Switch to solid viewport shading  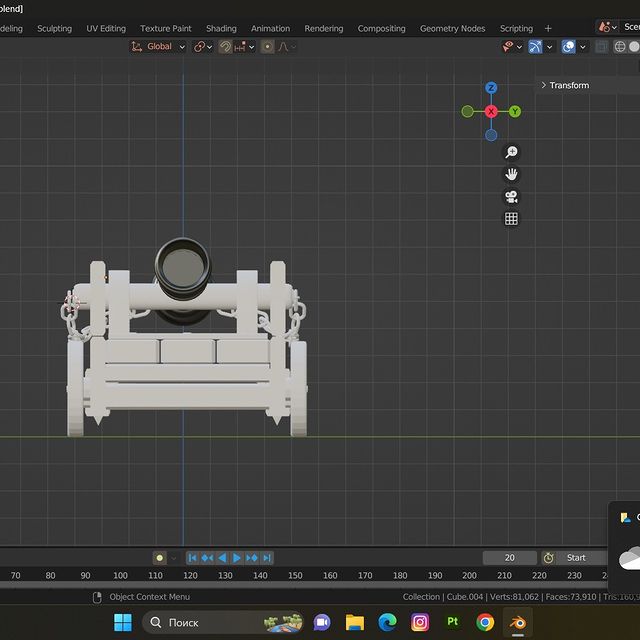tap(634, 47)
